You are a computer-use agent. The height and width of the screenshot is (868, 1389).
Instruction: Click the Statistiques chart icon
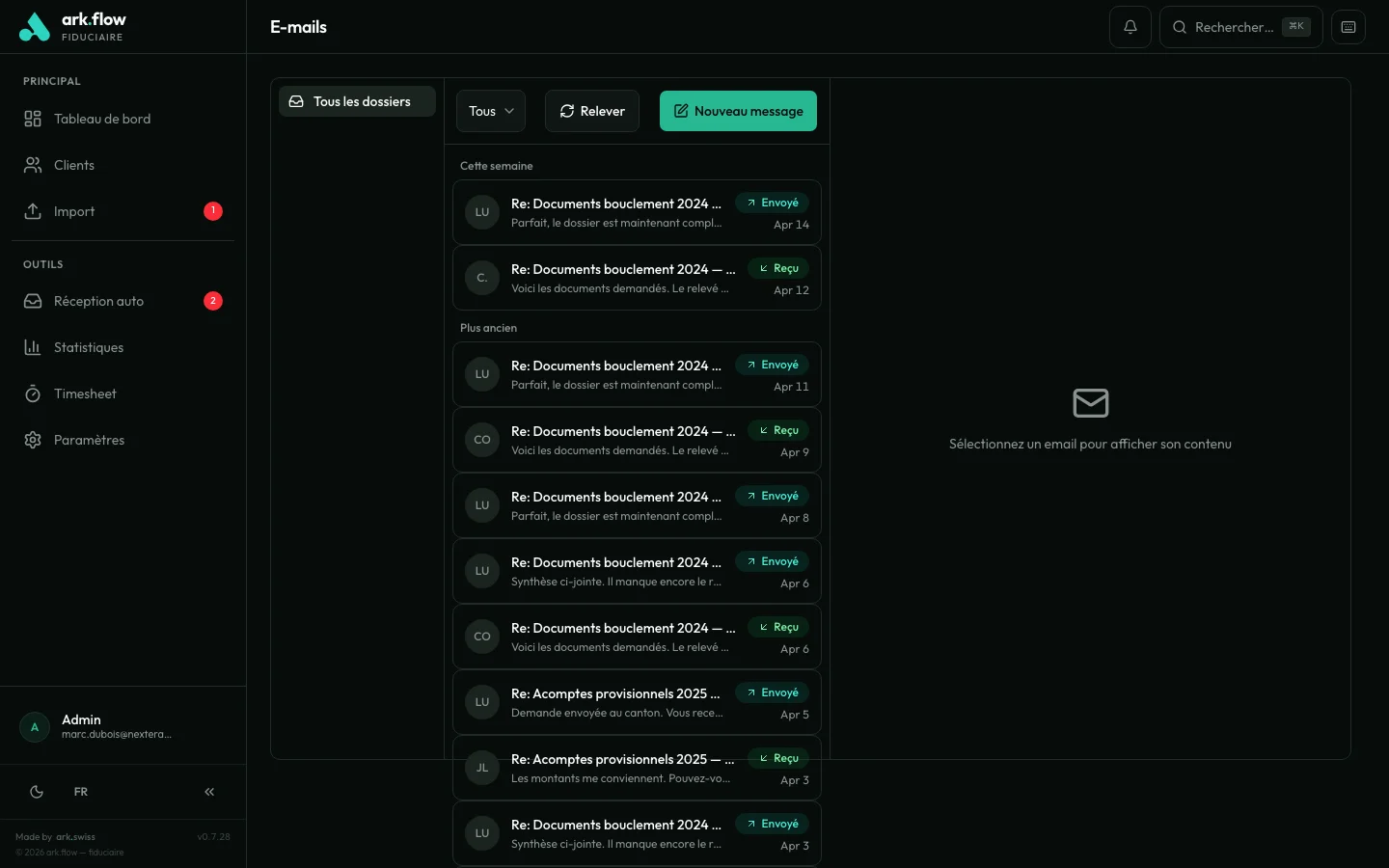click(x=33, y=347)
